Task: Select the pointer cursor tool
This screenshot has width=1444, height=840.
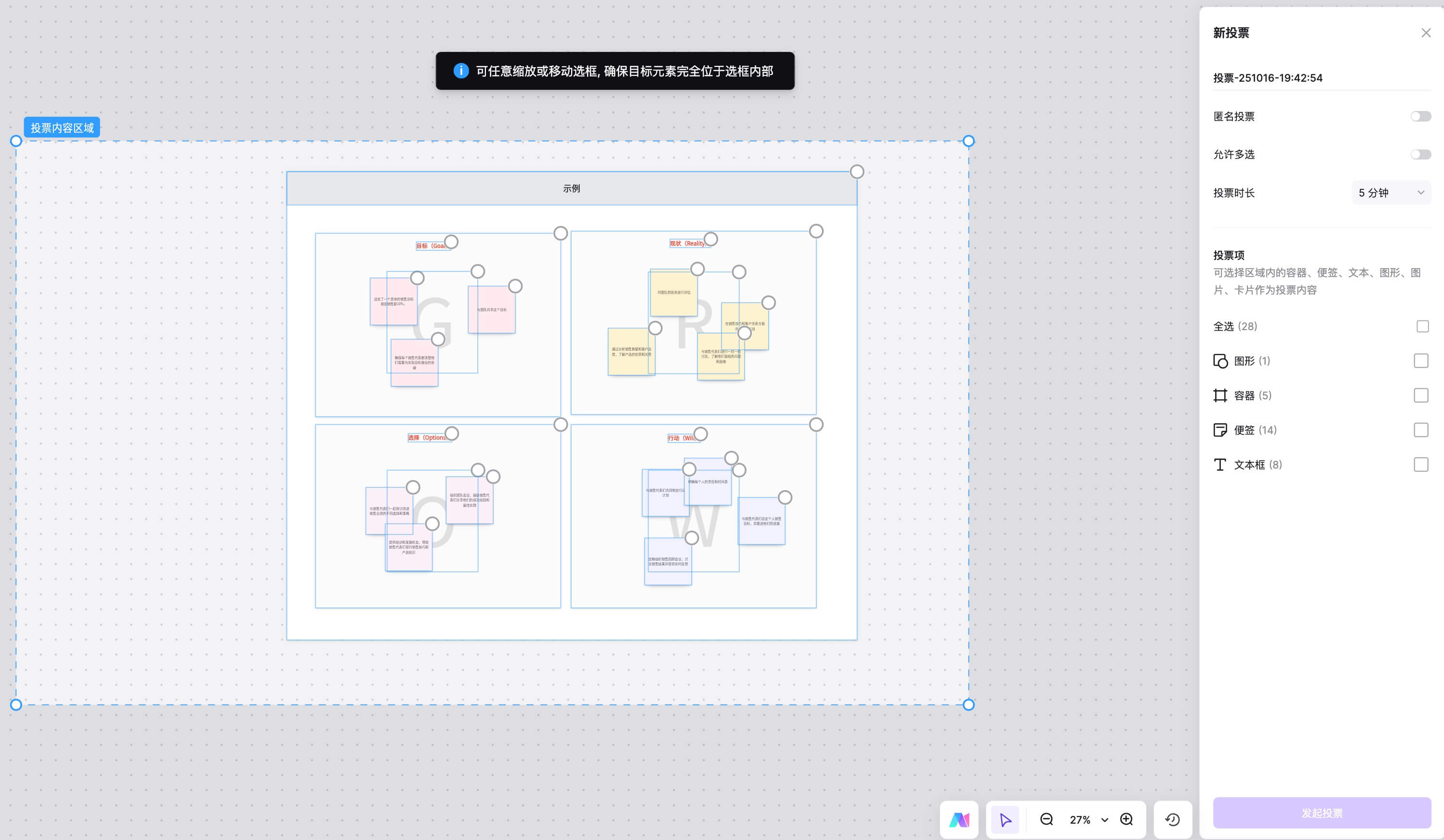Action: [x=1005, y=819]
